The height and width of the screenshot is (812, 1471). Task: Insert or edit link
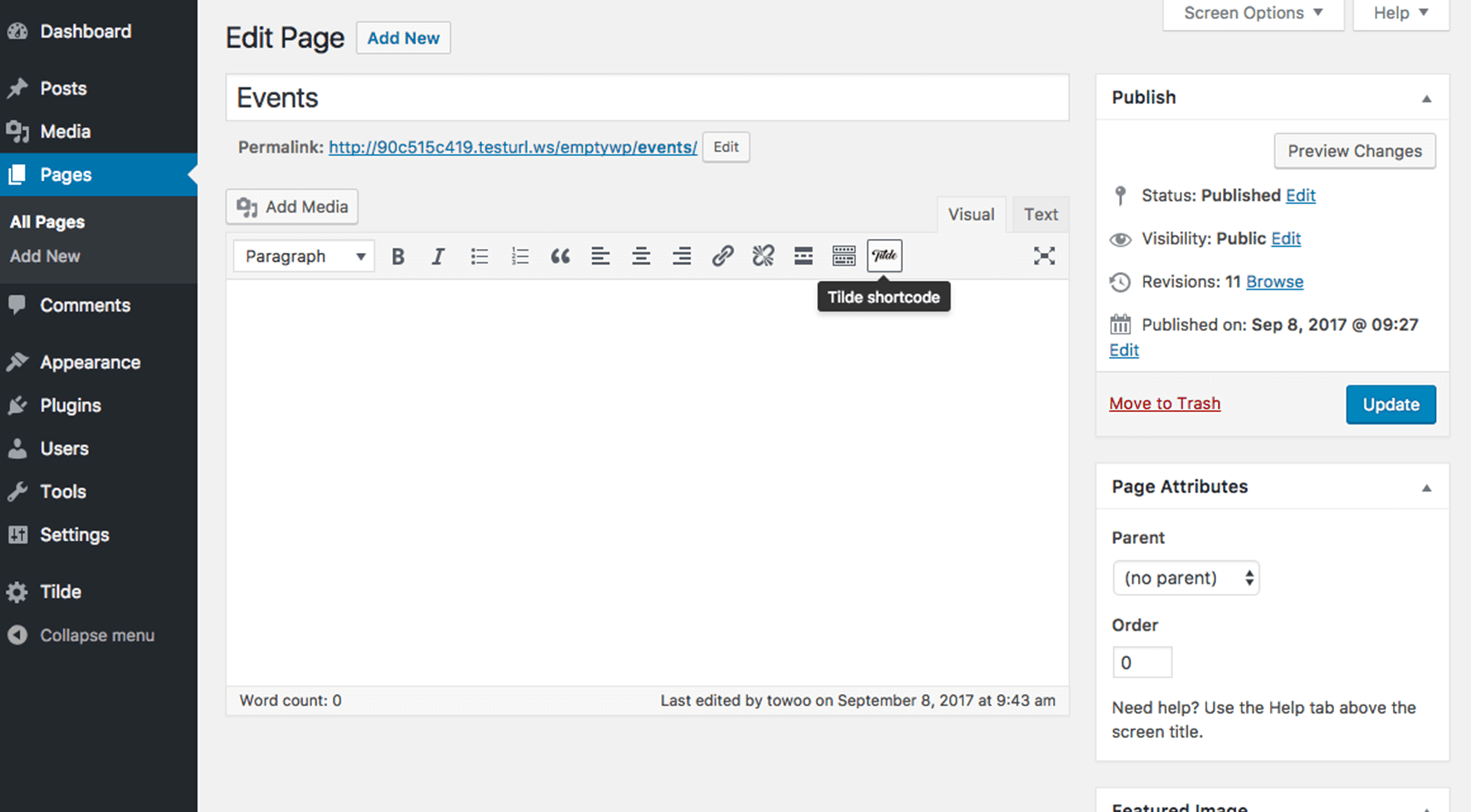tap(722, 256)
